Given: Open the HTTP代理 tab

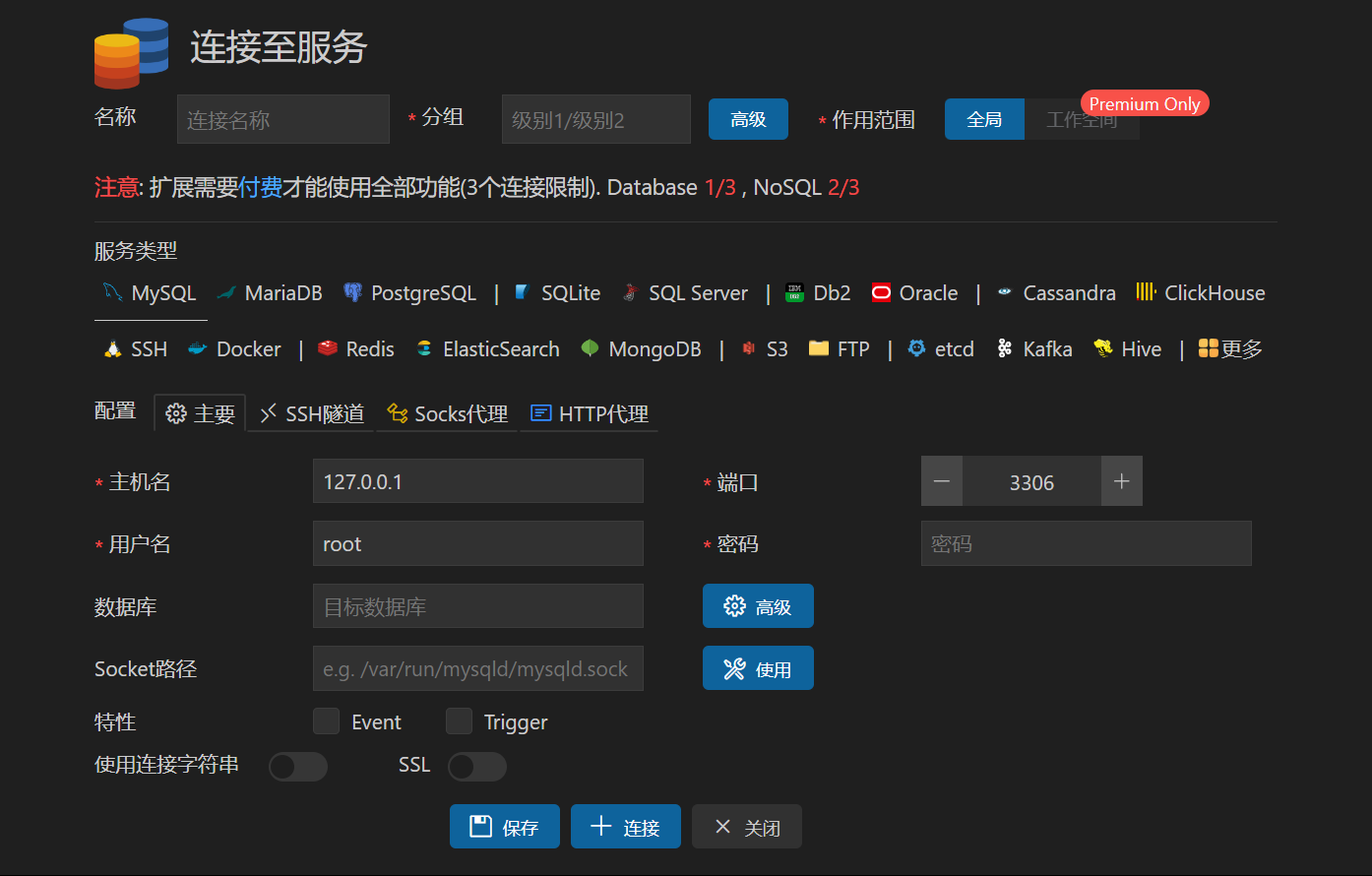Looking at the screenshot, I should pyautogui.click(x=590, y=413).
